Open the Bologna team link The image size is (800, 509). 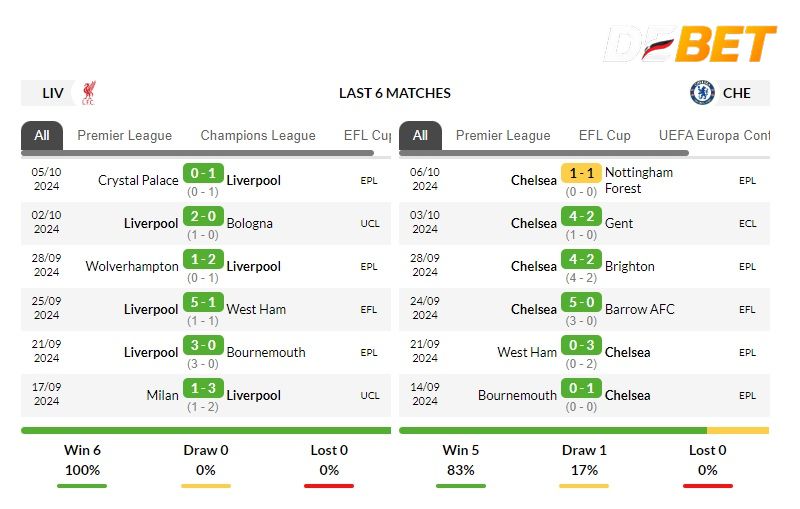pos(249,223)
